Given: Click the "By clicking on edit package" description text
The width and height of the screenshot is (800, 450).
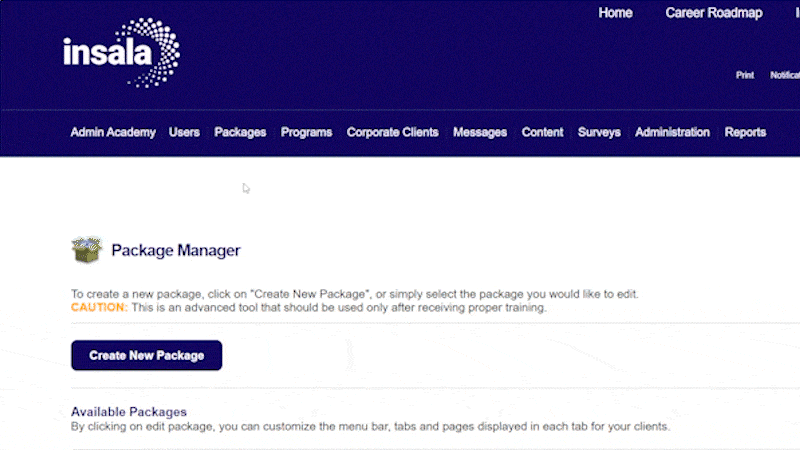Looking at the screenshot, I should 370,427.
